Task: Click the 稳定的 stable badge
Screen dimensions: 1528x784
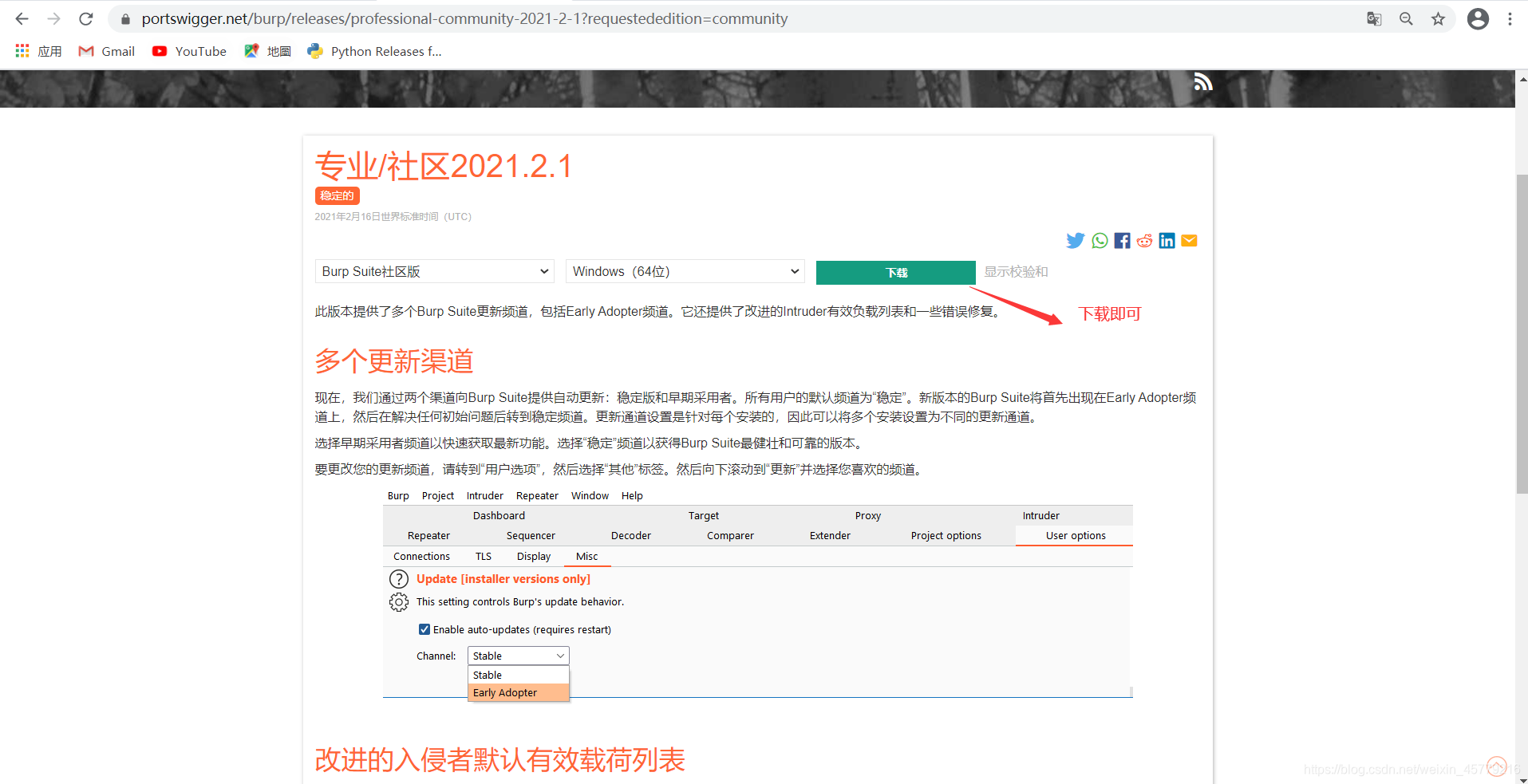Action: coord(337,195)
